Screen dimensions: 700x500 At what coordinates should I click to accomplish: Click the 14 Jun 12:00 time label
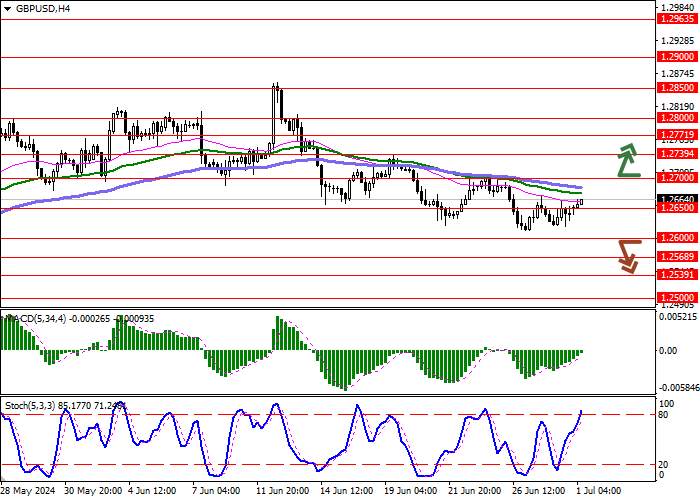[347, 491]
